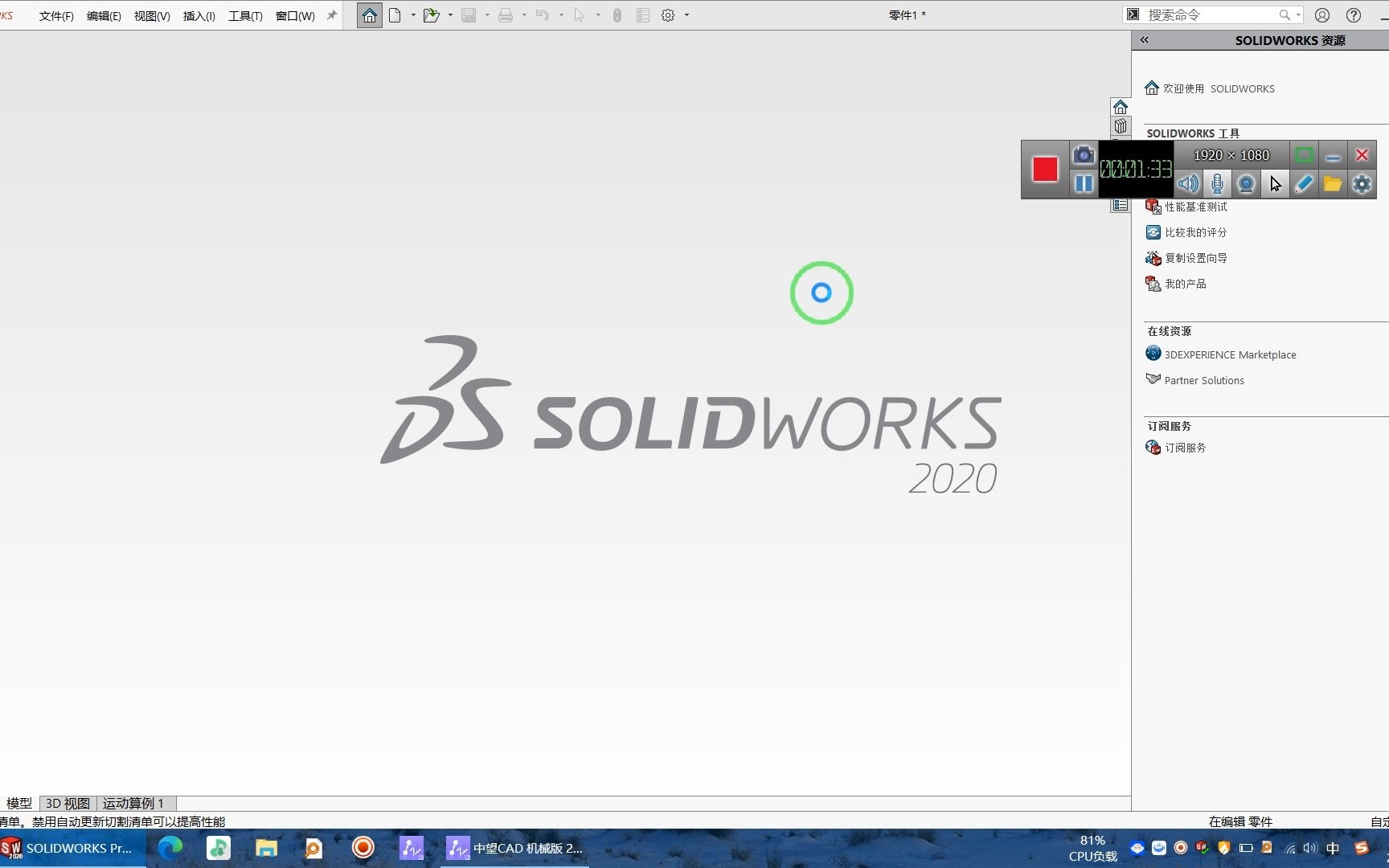Viewport: 1389px width, 868px height.
Task: Launch 复制设置向导 link
Action: tap(1196, 258)
